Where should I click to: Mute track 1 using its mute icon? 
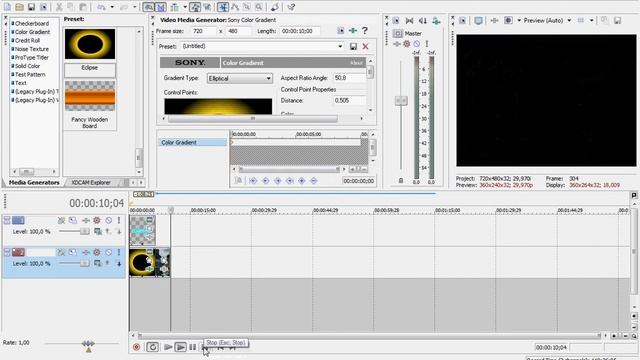pyautogui.click(x=109, y=220)
